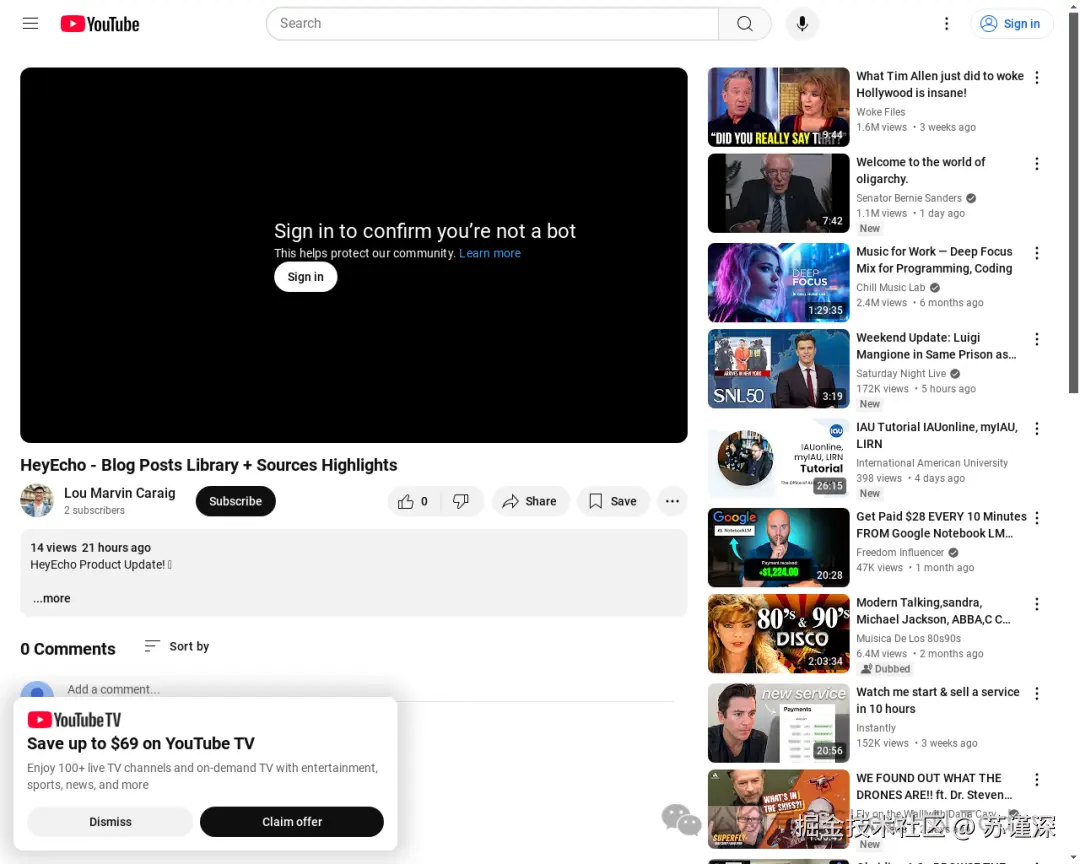
Task: Open Senator Bernie Sanders channel link
Action: click(x=908, y=198)
